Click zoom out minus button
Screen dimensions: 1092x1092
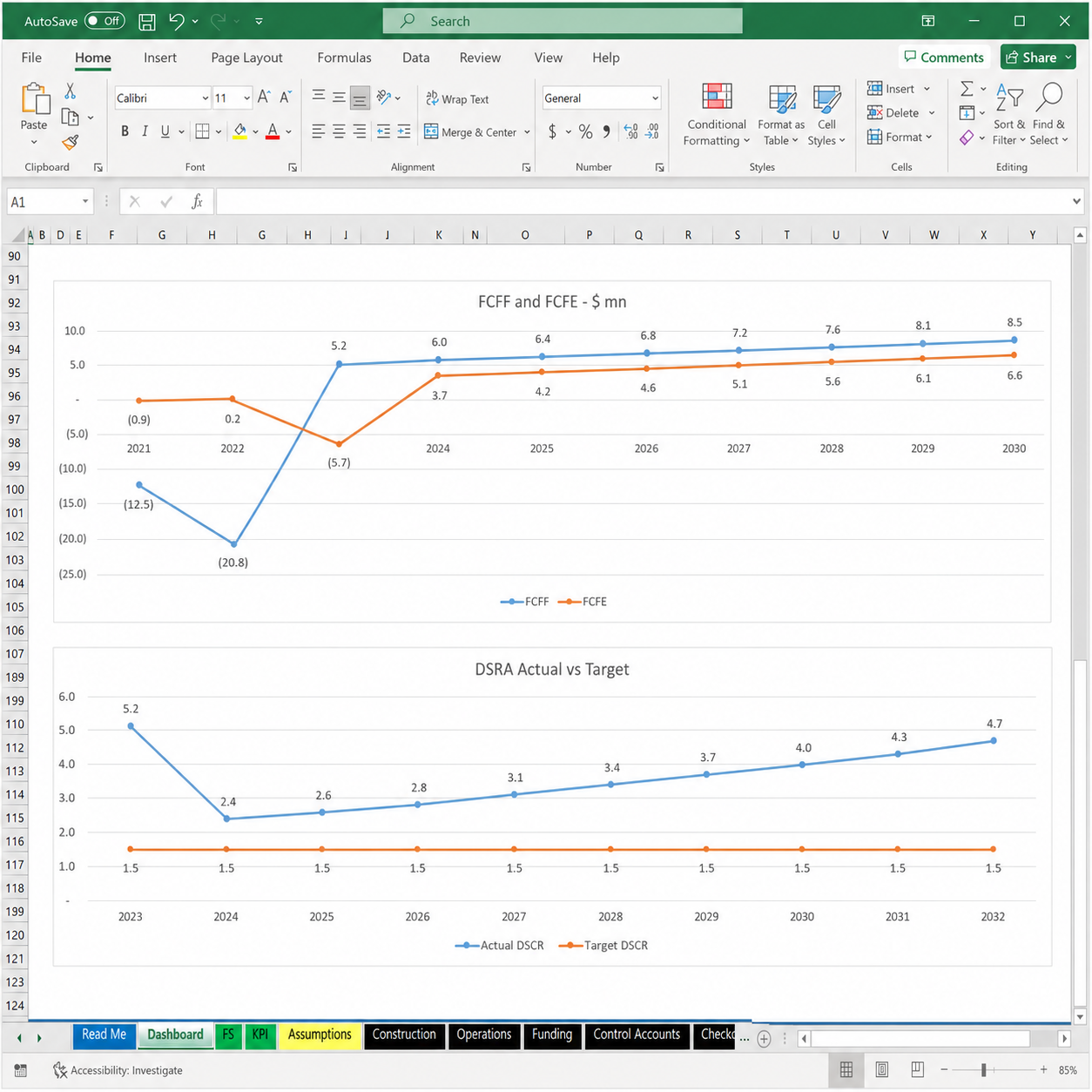coord(944,1069)
